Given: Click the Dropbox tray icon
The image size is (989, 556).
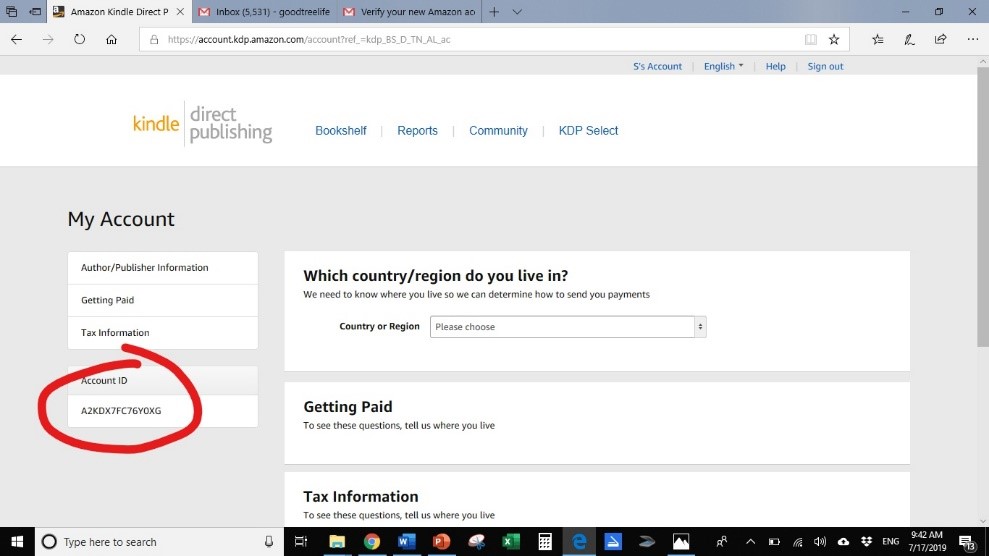Looking at the screenshot, I should (x=867, y=542).
